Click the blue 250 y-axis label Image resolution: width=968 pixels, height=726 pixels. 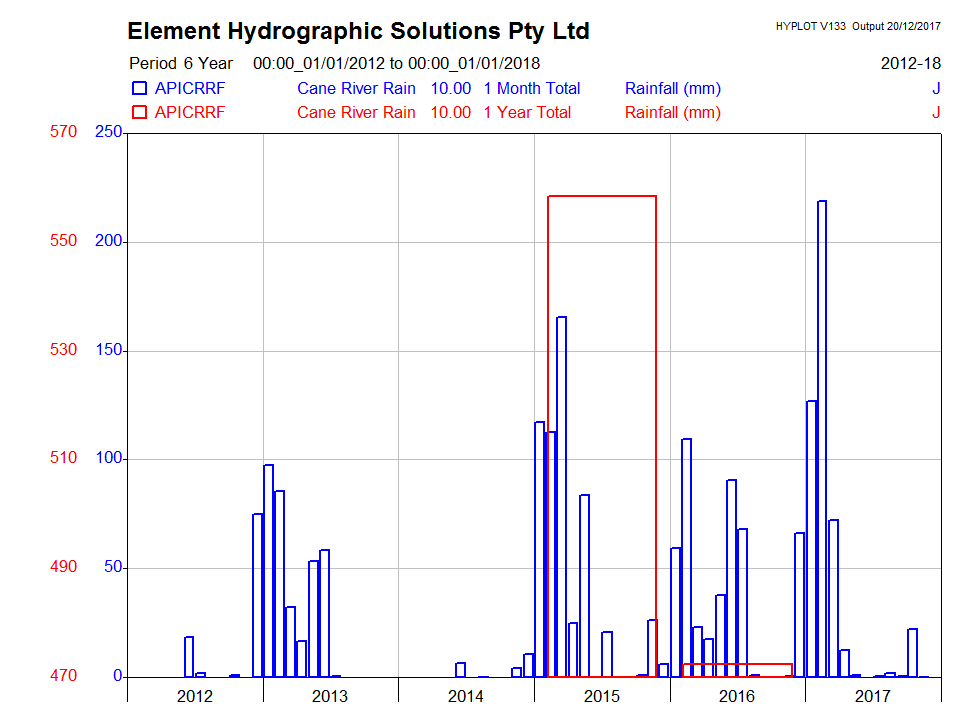(x=107, y=133)
